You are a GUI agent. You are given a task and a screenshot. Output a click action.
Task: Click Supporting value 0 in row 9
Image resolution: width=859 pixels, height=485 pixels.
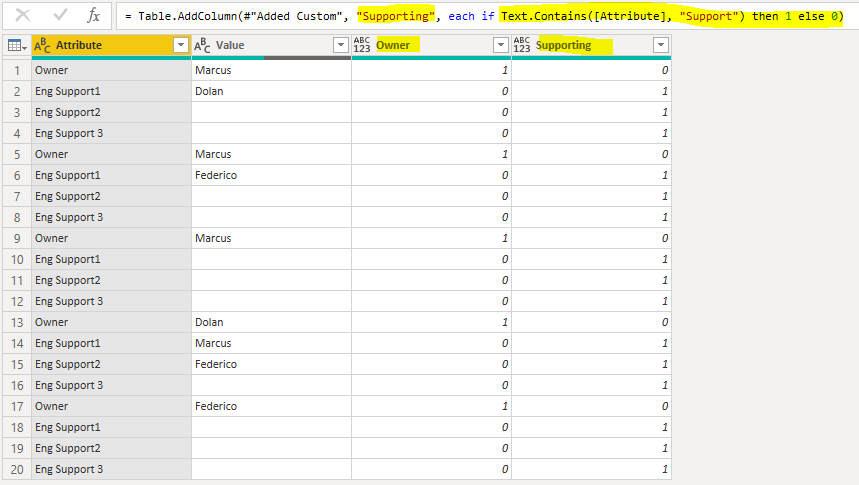[x=591, y=238]
